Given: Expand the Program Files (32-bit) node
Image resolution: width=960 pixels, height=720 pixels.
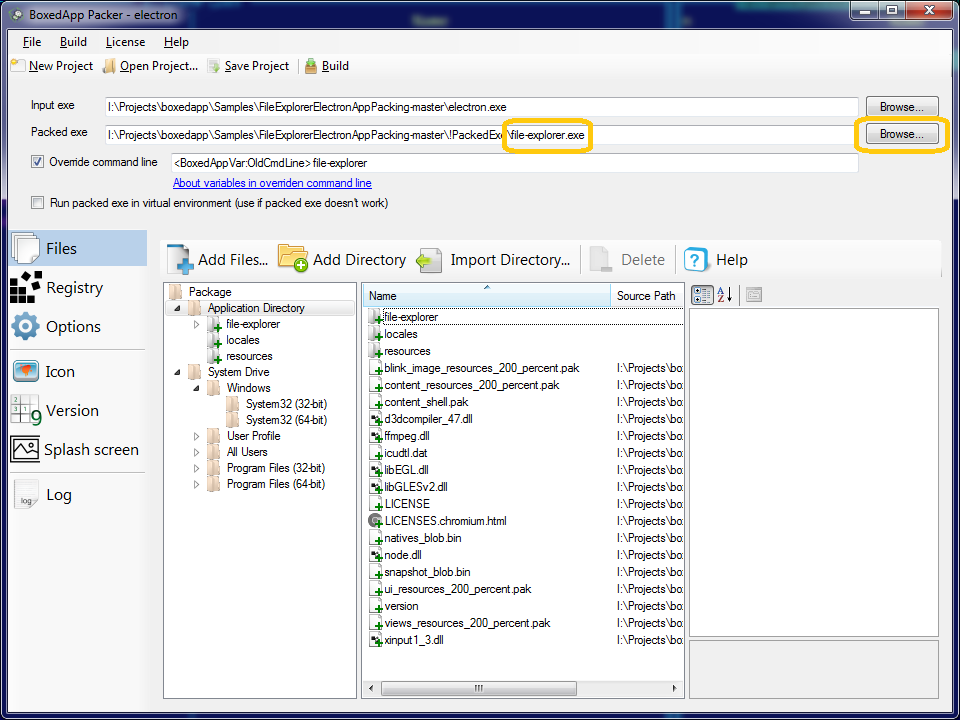Looking at the screenshot, I should pyautogui.click(x=197, y=468).
